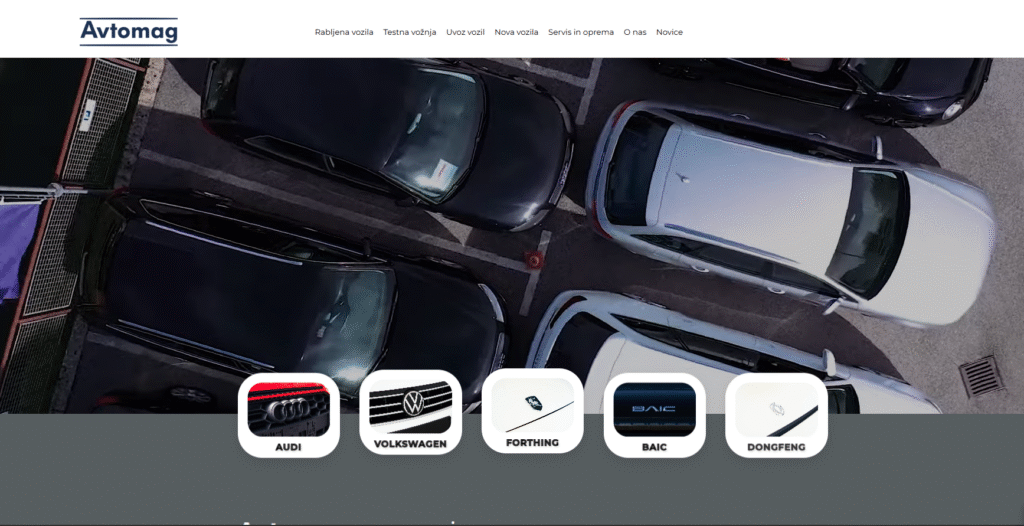Open the Rabljena vozila menu item
The width and height of the screenshot is (1024, 526).
coord(344,32)
